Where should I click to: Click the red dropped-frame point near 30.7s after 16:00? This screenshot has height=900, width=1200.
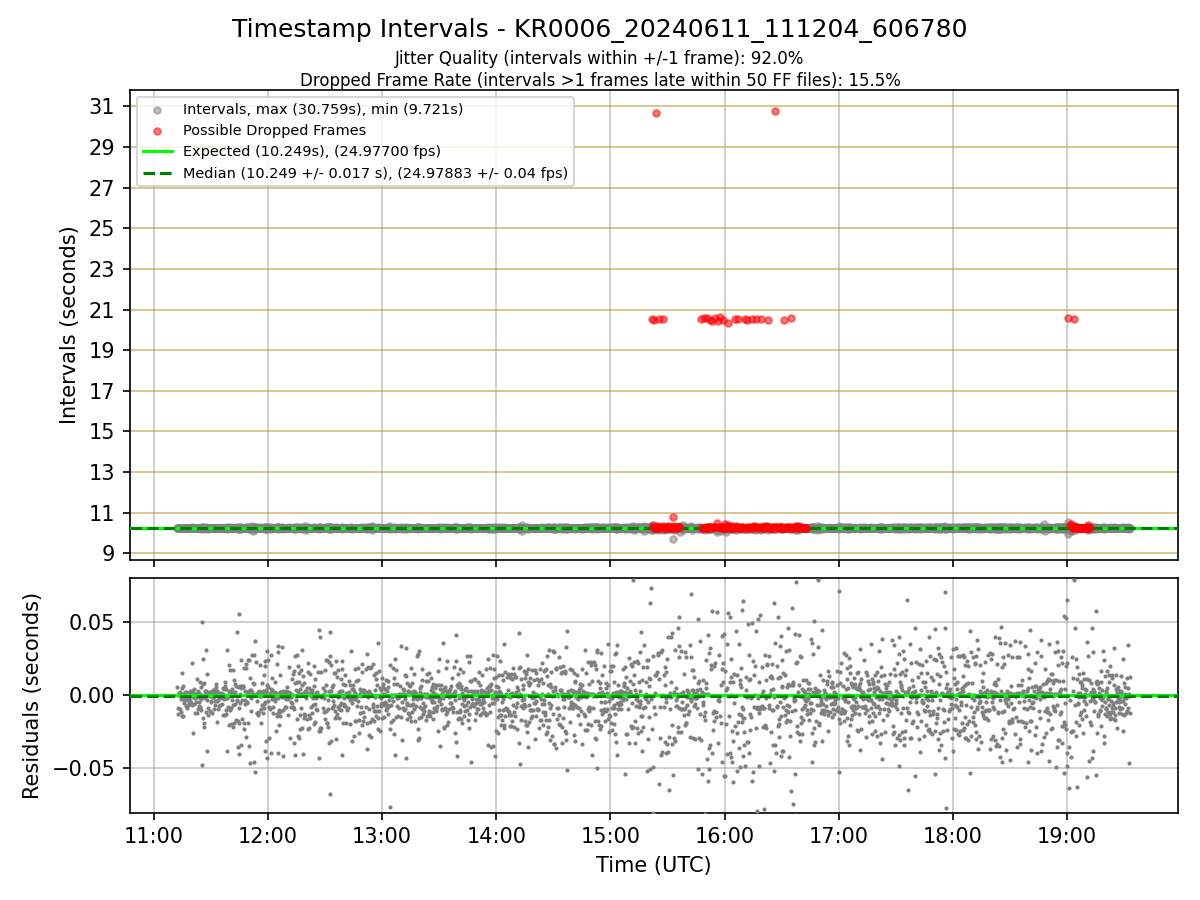coord(775,111)
